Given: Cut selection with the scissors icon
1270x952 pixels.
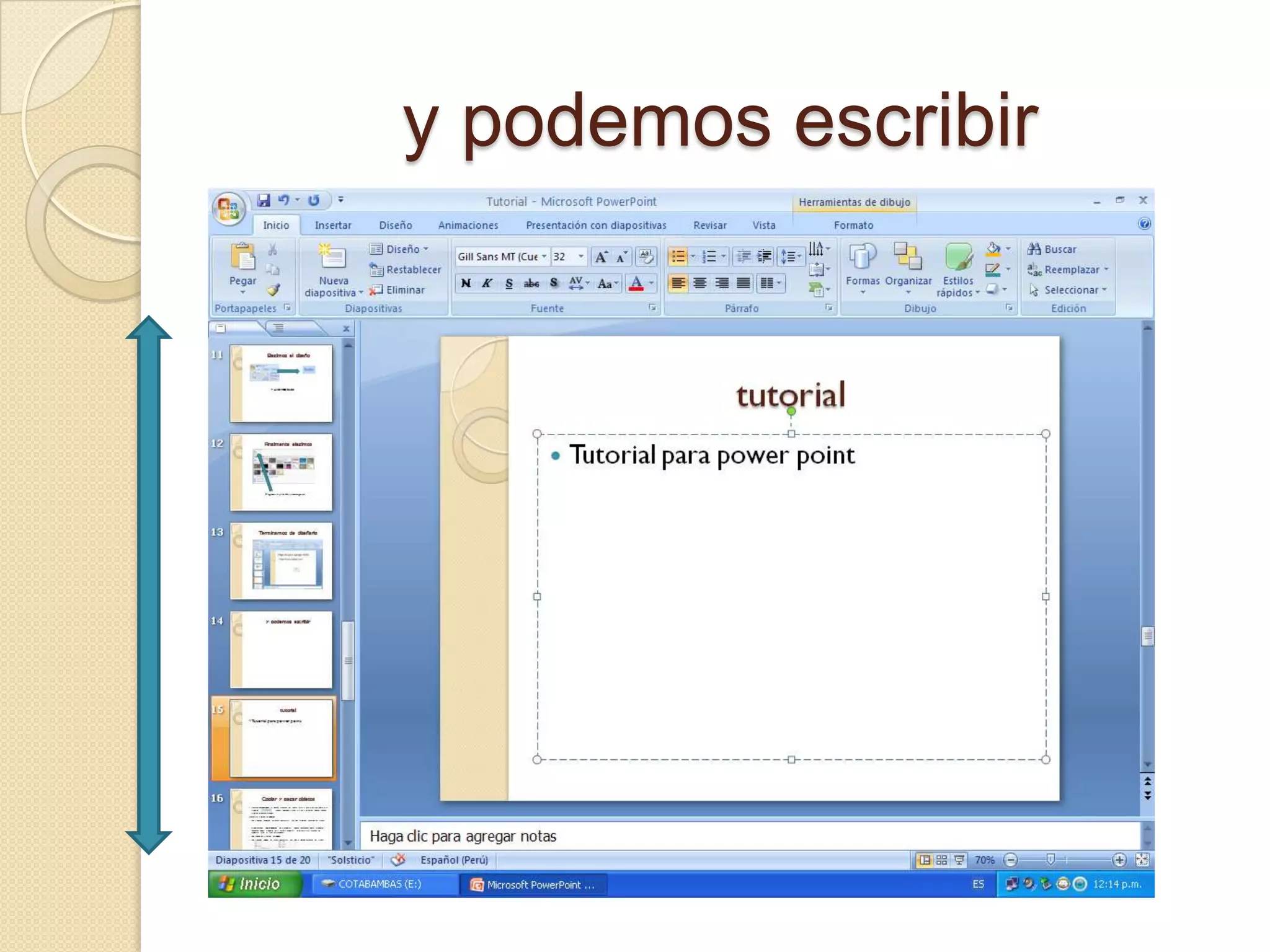Looking at the screenshot, I should coord(272,250).
